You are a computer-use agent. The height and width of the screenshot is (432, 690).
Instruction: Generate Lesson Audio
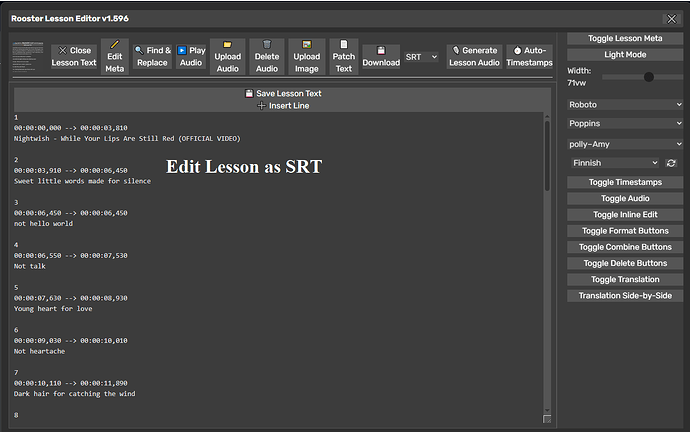click(x=474, y=57)
